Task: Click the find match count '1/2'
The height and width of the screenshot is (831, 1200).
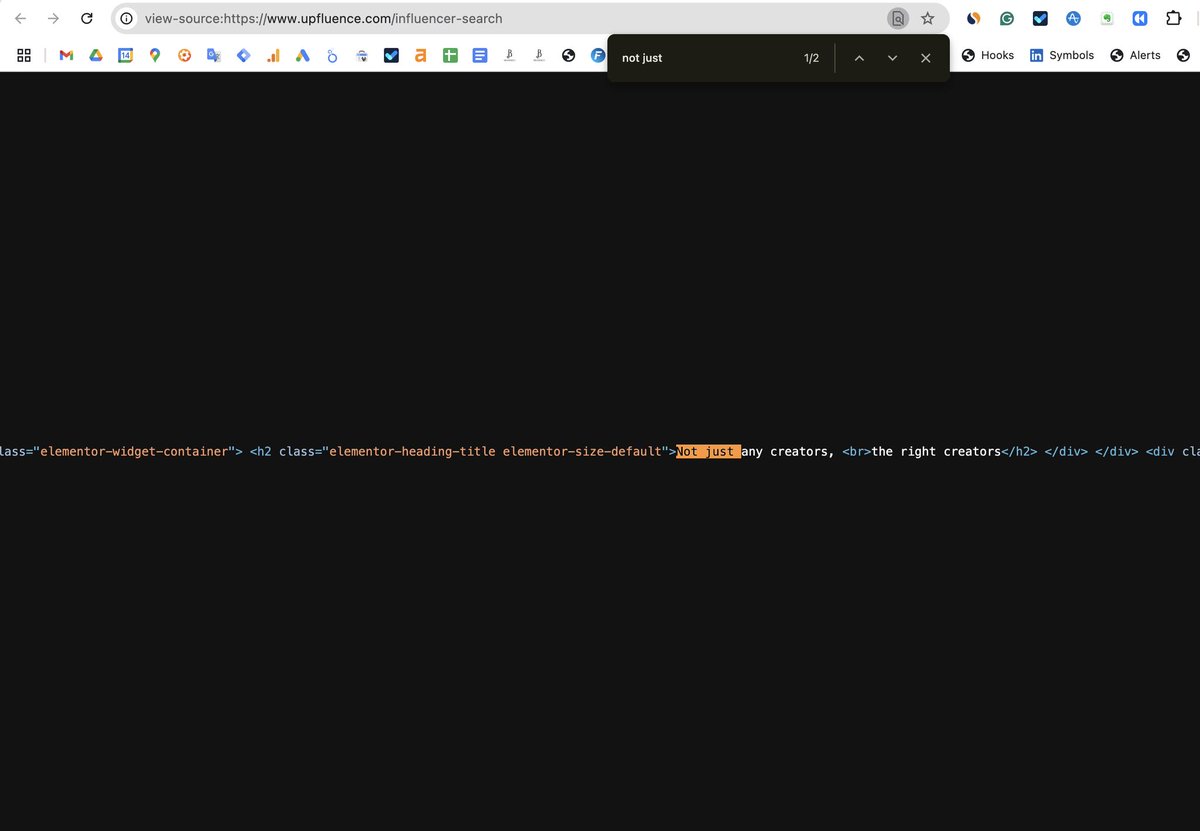Action: 811,58
